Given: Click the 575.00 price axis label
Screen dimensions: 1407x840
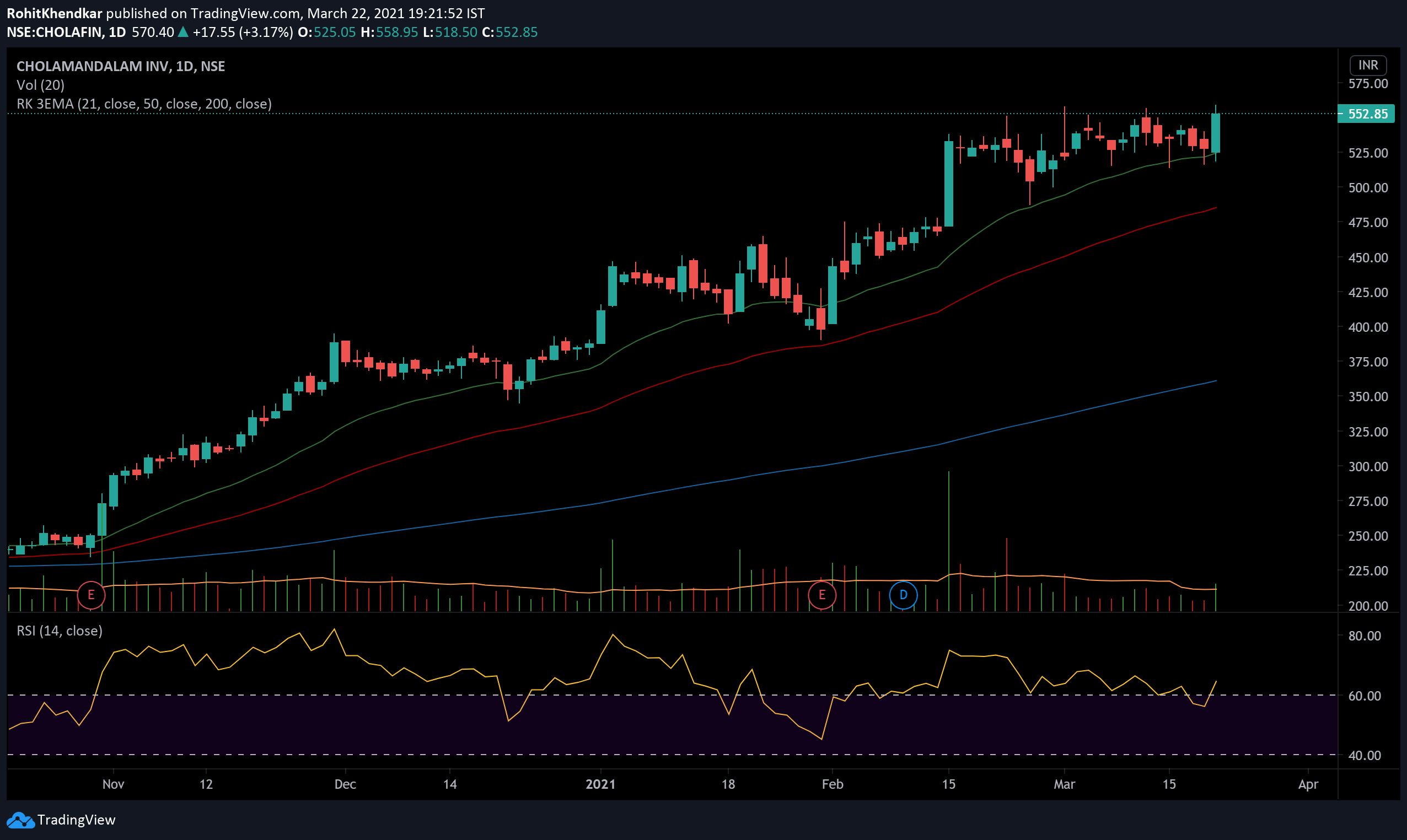Looking at the screenshot, I should tap(1368, 84).
